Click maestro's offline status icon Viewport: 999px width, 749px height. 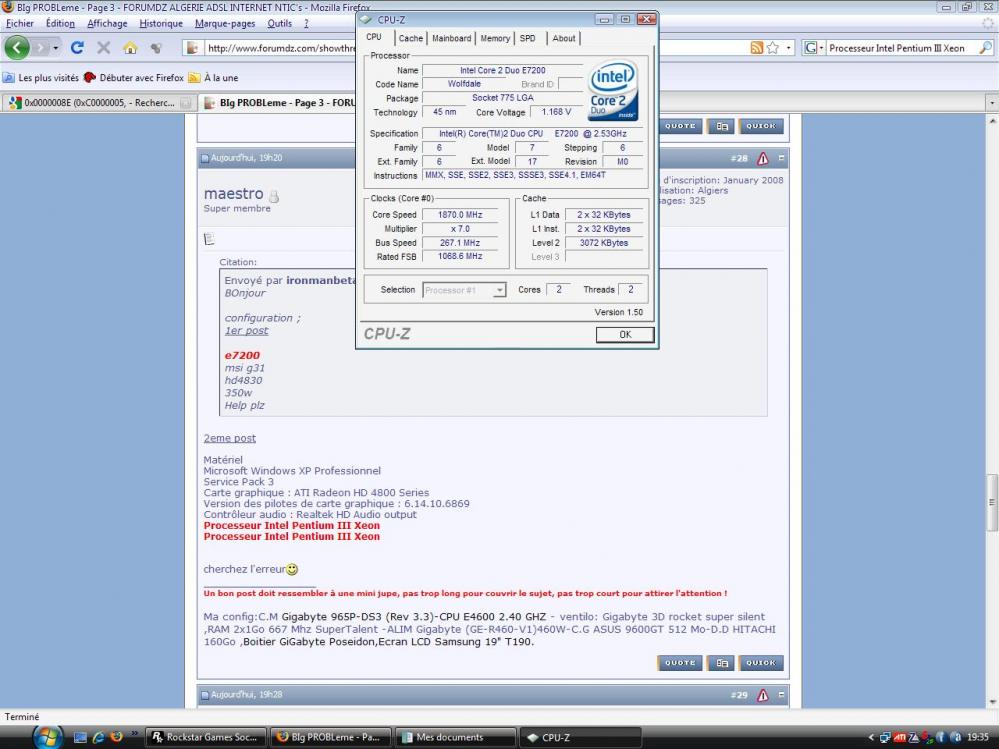[x=274, y=196]
